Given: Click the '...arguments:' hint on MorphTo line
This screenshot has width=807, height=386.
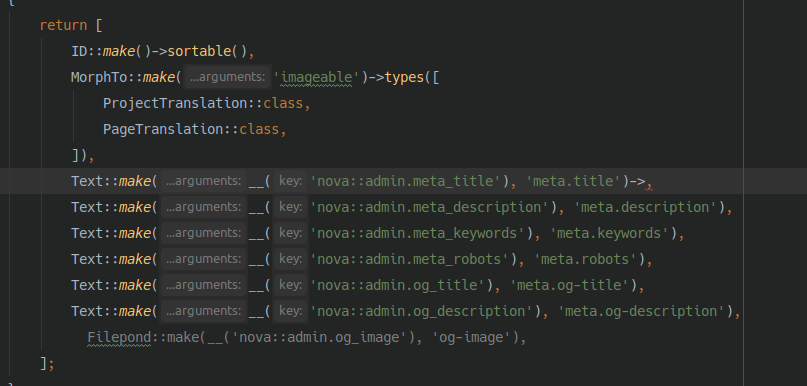Looking at the screenshot, I should tap(227, 77).
